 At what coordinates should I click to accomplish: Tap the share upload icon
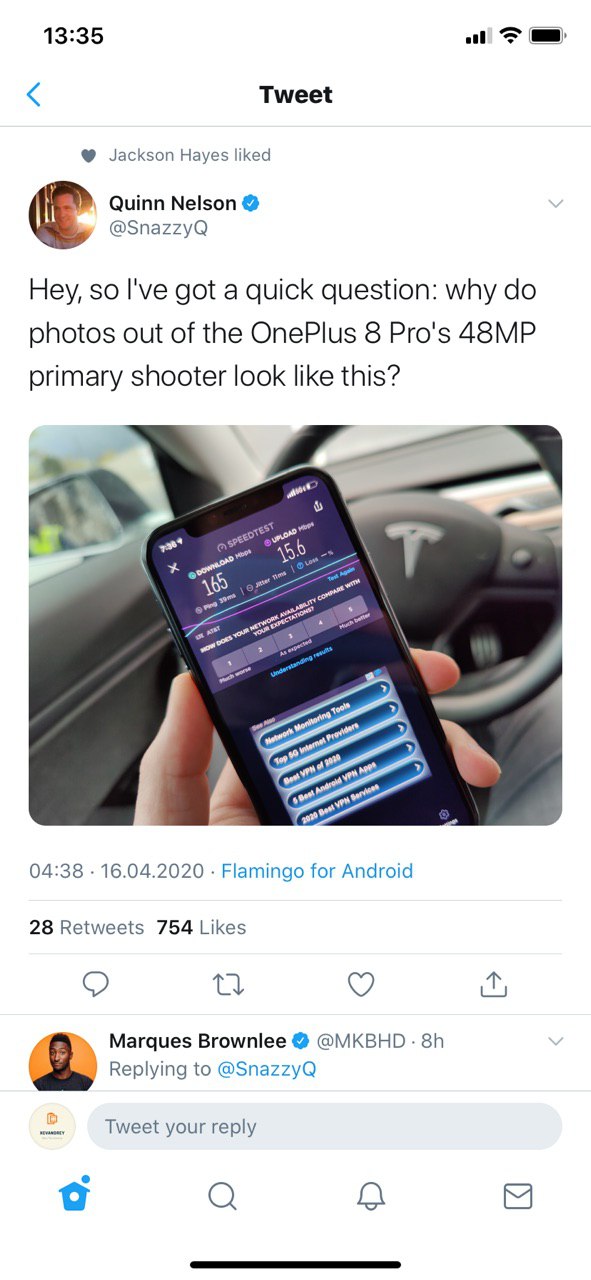494,985
